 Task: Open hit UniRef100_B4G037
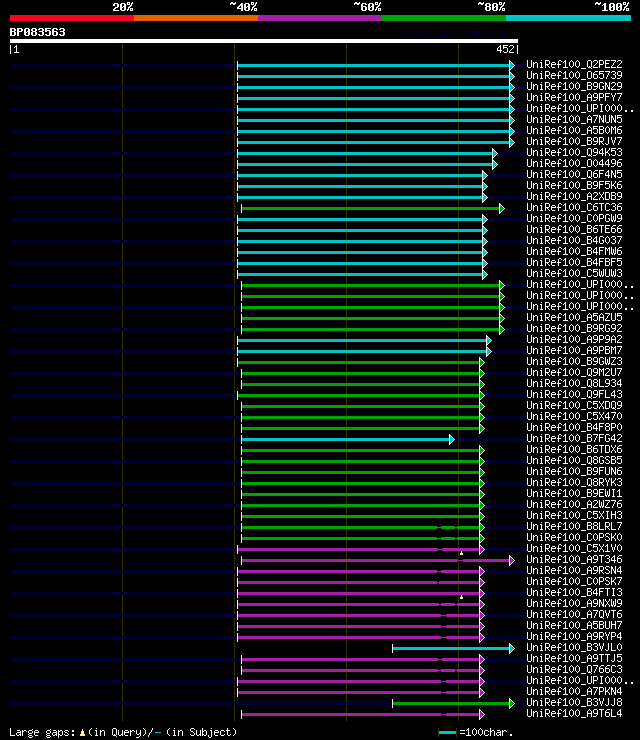click(x=574, y=241)
